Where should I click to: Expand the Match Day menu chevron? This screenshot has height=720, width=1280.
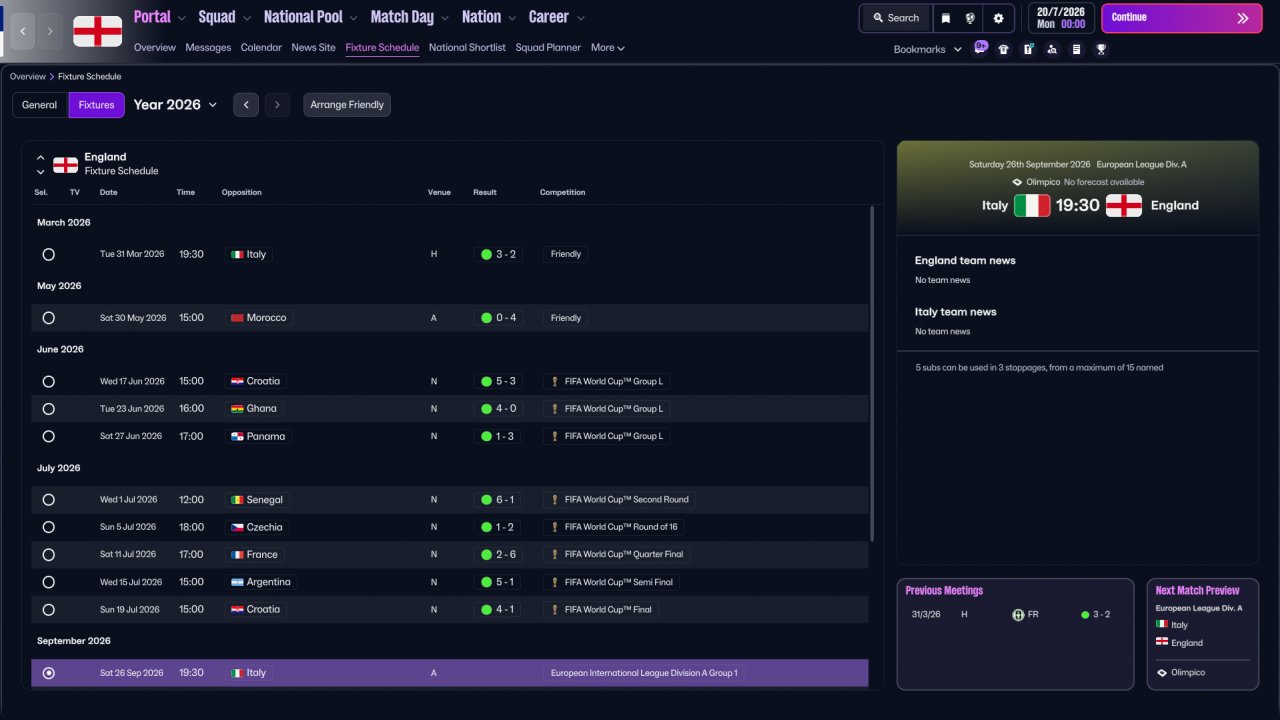pyautogui.click(x=444, y=18)
